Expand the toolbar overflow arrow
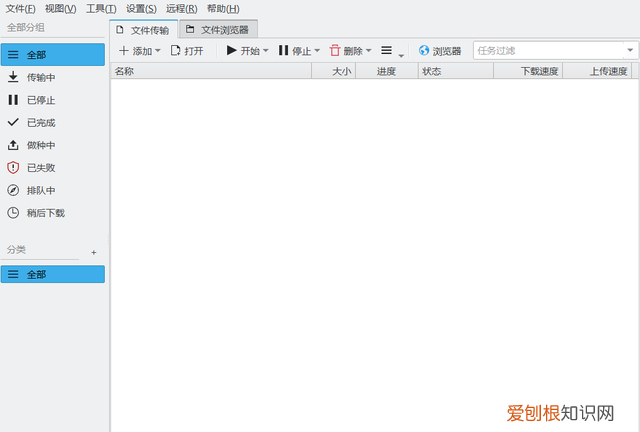640x432 pixels. pyautogui.click(x=401, y=56)
